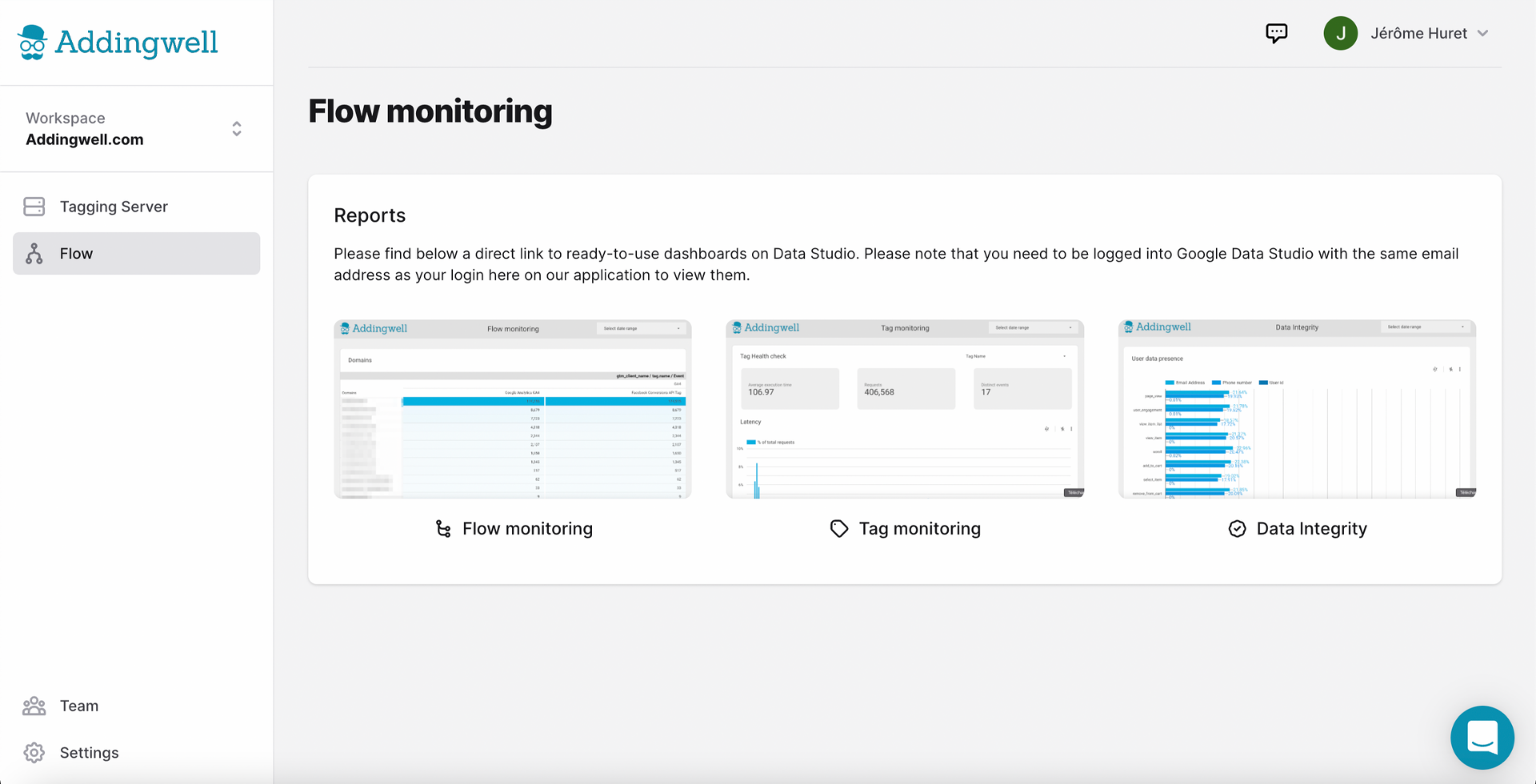Click the Jérôme Huret username

click(1418, 34)
